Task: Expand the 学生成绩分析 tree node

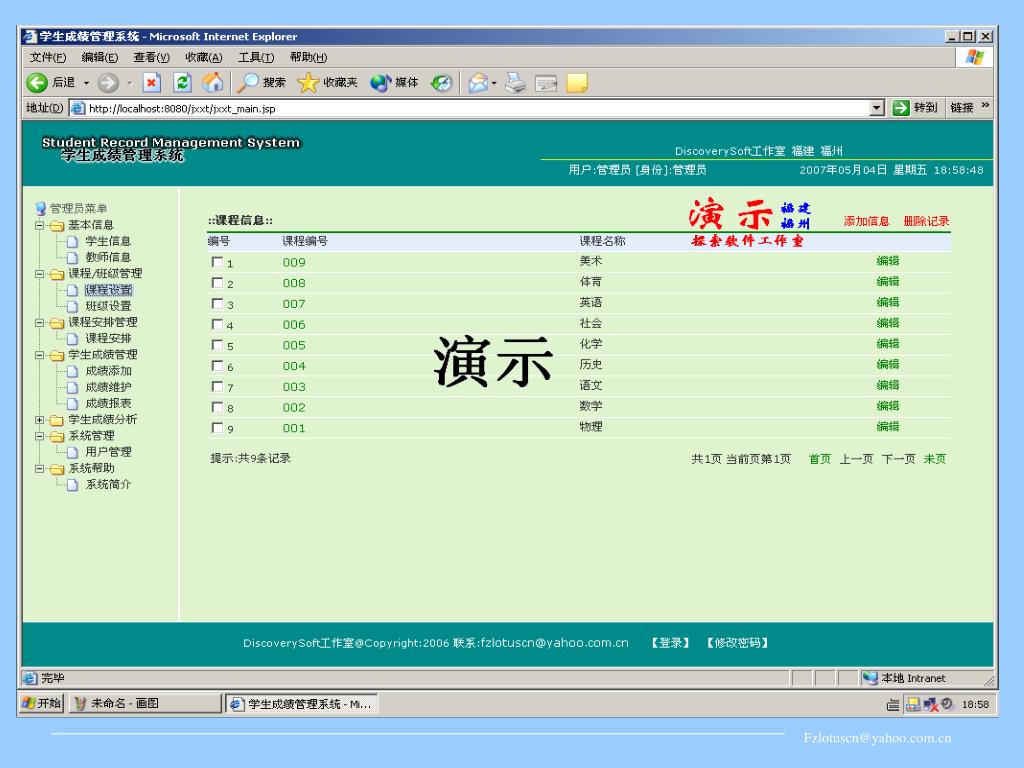Action: point(40,420)
